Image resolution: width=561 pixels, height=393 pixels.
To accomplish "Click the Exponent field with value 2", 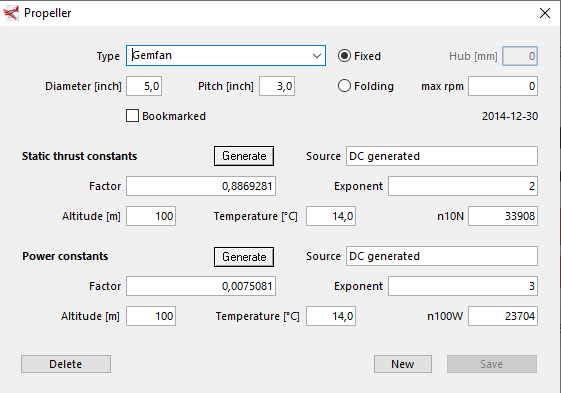I will pos(463,186).
